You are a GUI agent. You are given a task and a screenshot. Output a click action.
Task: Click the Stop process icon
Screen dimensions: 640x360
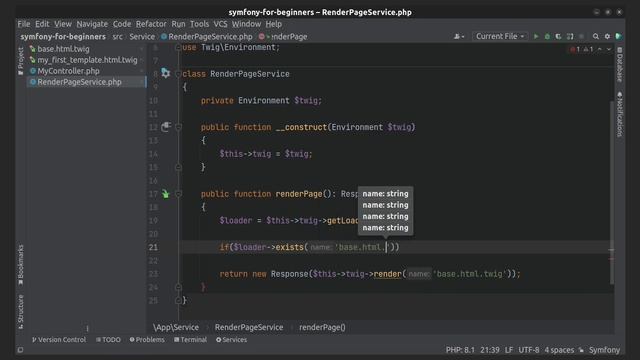[581, 37]
